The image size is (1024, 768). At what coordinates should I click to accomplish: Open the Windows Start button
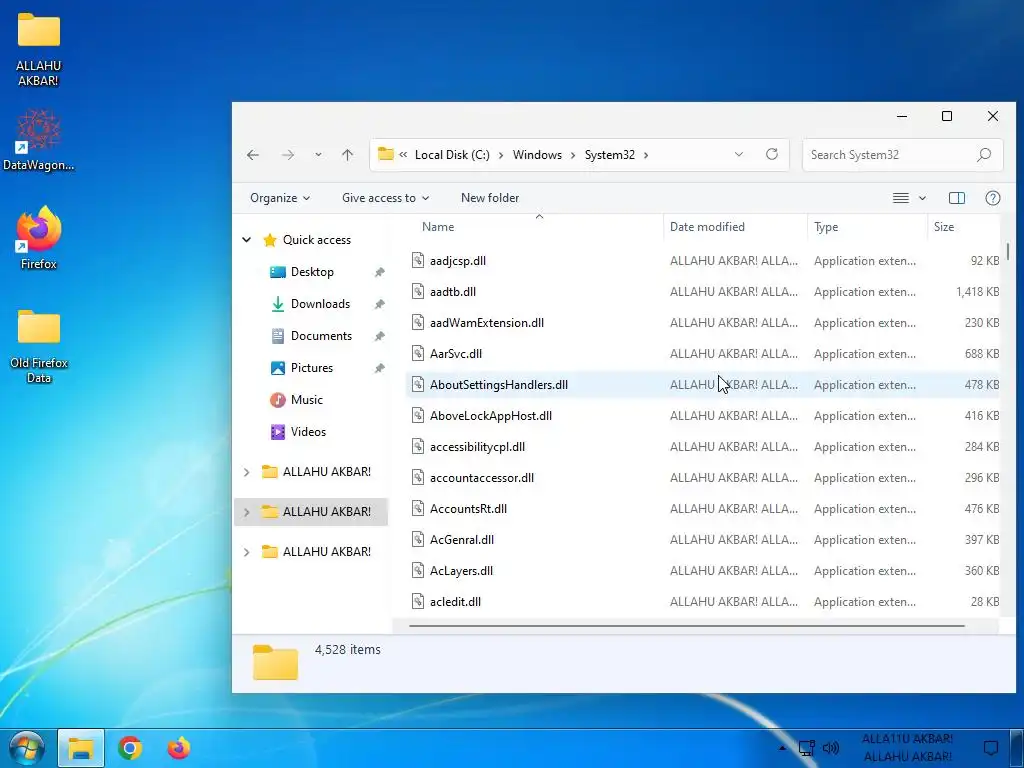tap(26, 748)
